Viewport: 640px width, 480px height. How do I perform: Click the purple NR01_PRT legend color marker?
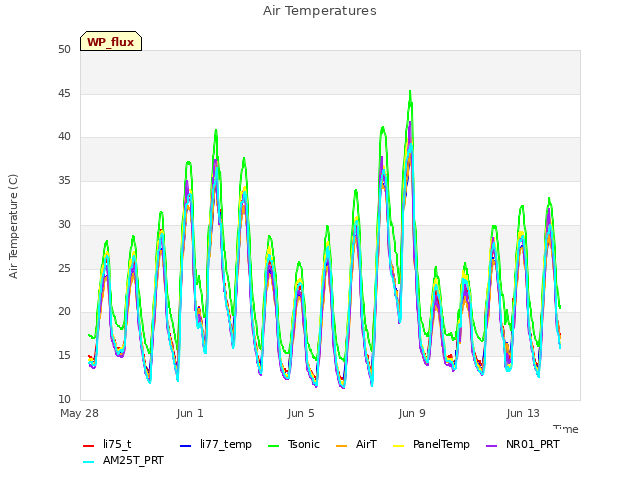tap(491, 445)
